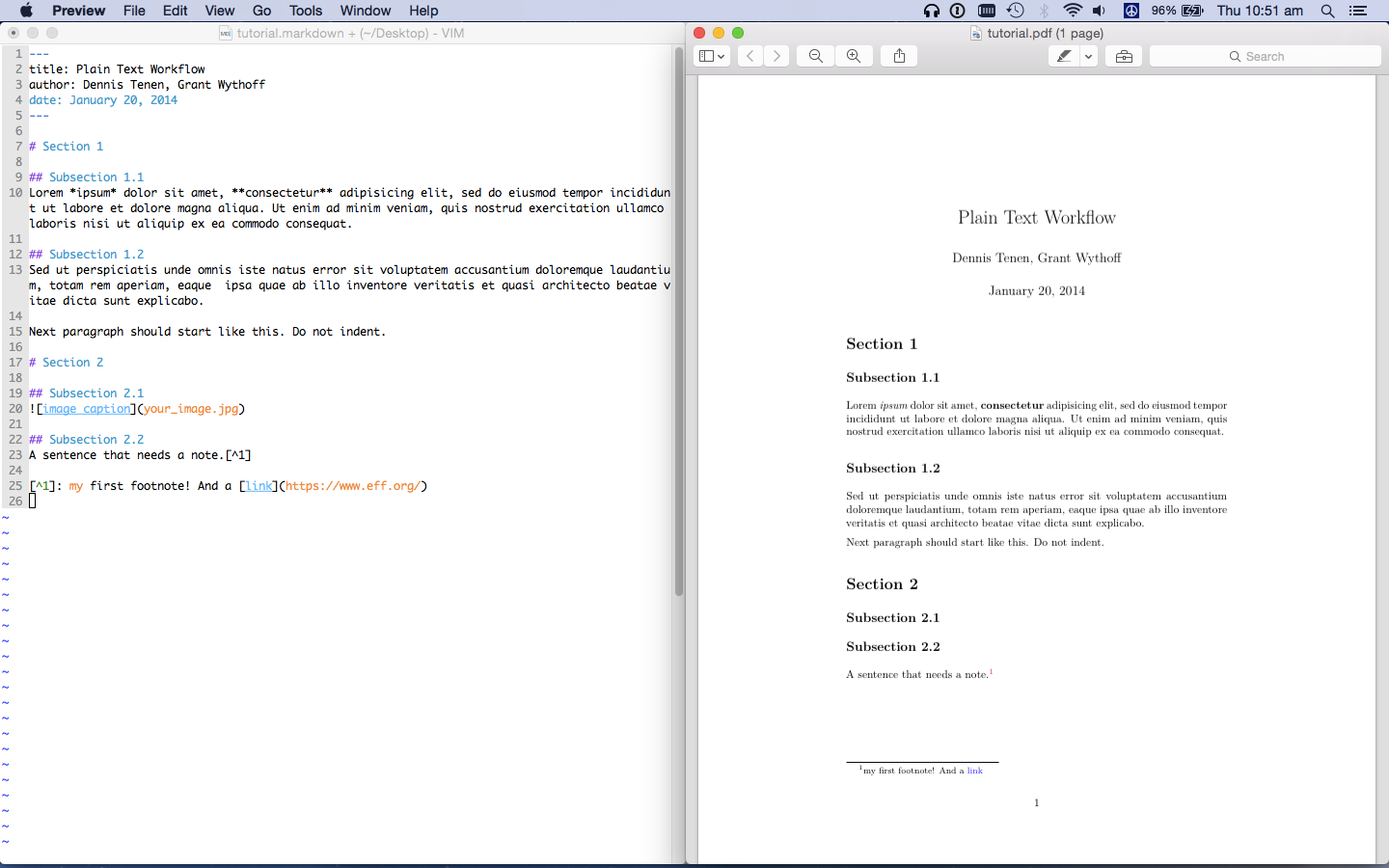The height and width of the screenshot is (868, 1389).
Task: Zoom in on the PDF page
Action: 854,56
